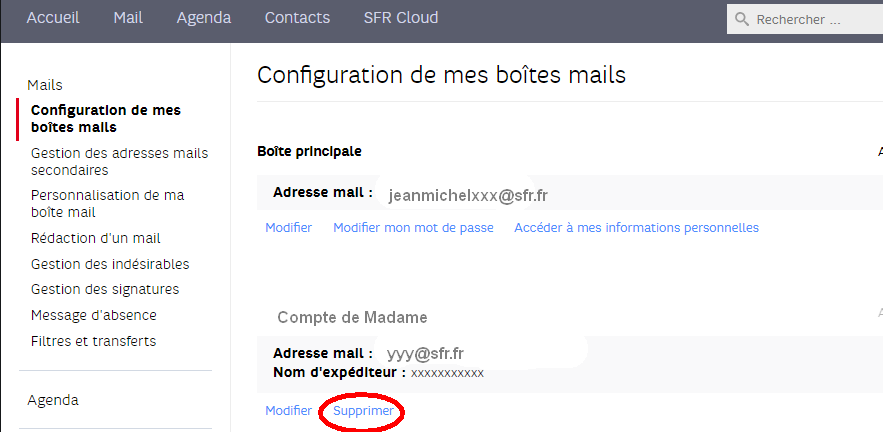Open Gestion des signatures settings
Viewport: 883px width, 432px height.
pyautogui.click(x=105, y=289)
